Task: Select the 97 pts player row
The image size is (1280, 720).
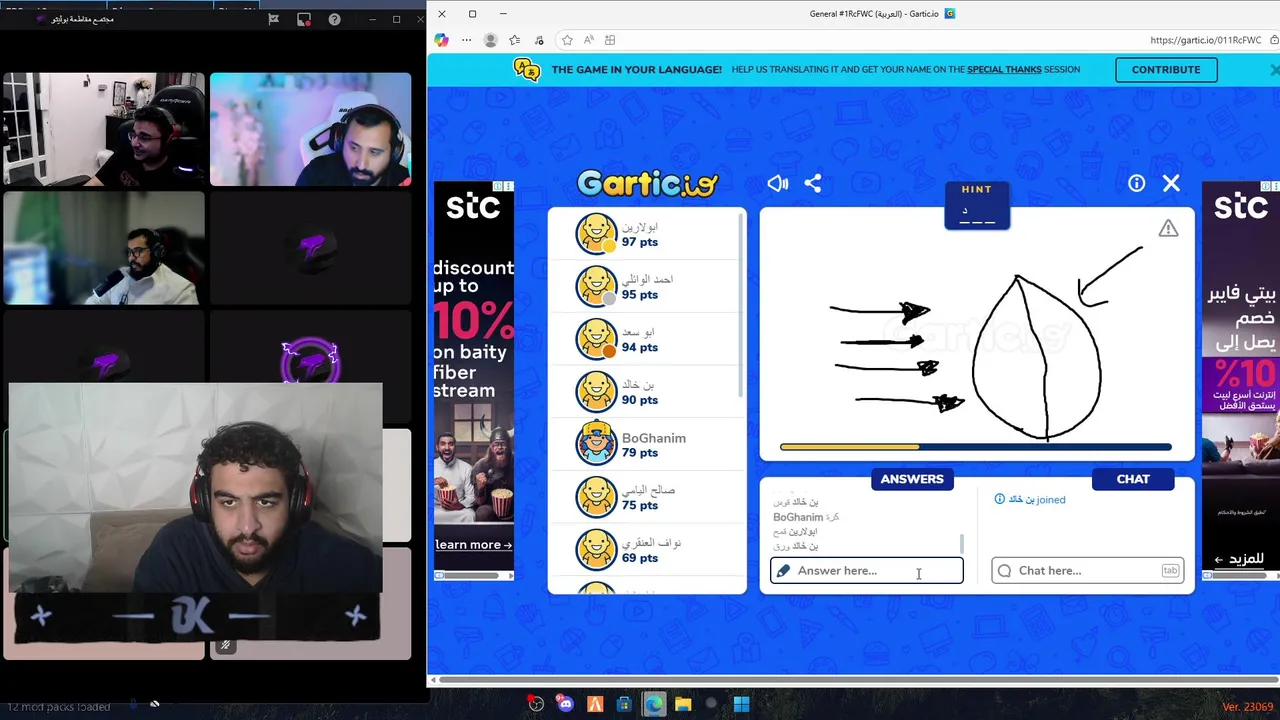Action: point(647,234)
